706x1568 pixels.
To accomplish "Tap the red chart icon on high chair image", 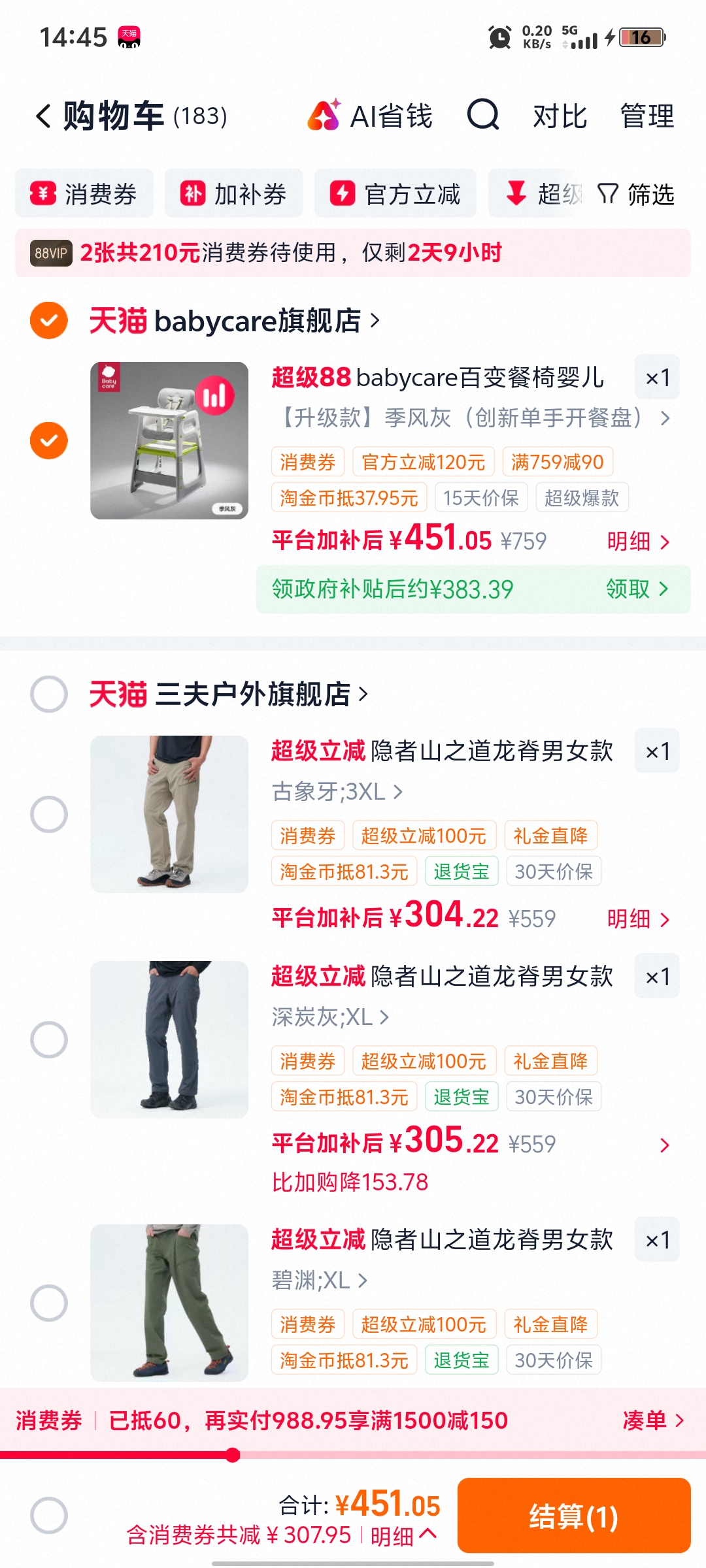I will tap(214, 395).
